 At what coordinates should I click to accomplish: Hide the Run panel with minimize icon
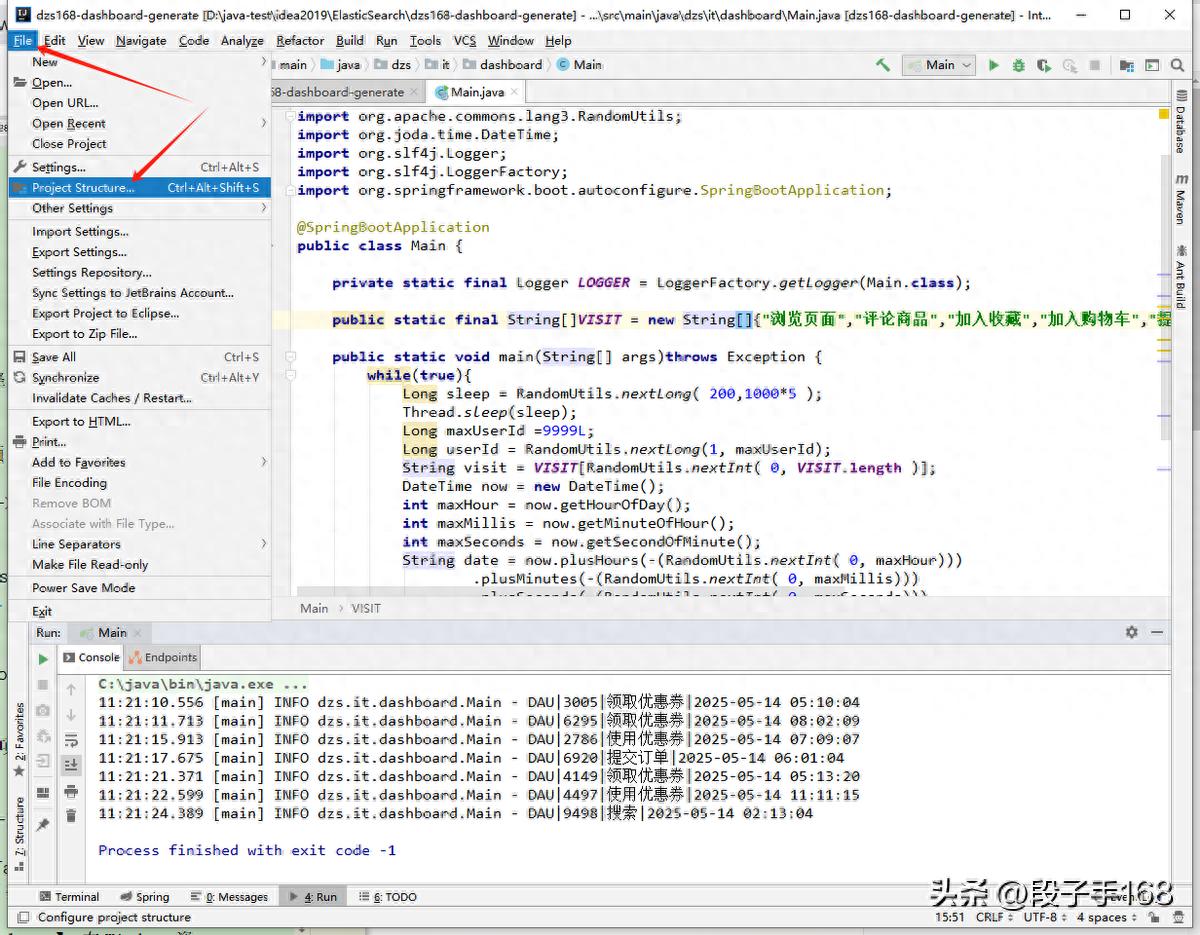1157,632
